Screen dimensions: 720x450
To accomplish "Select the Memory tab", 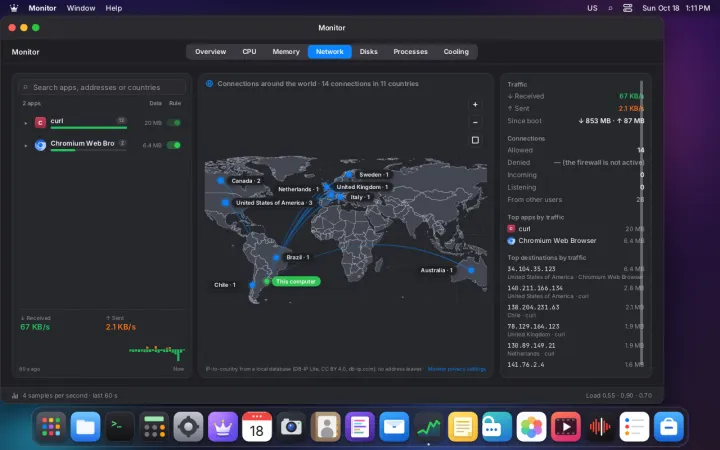I will point(286,52).
